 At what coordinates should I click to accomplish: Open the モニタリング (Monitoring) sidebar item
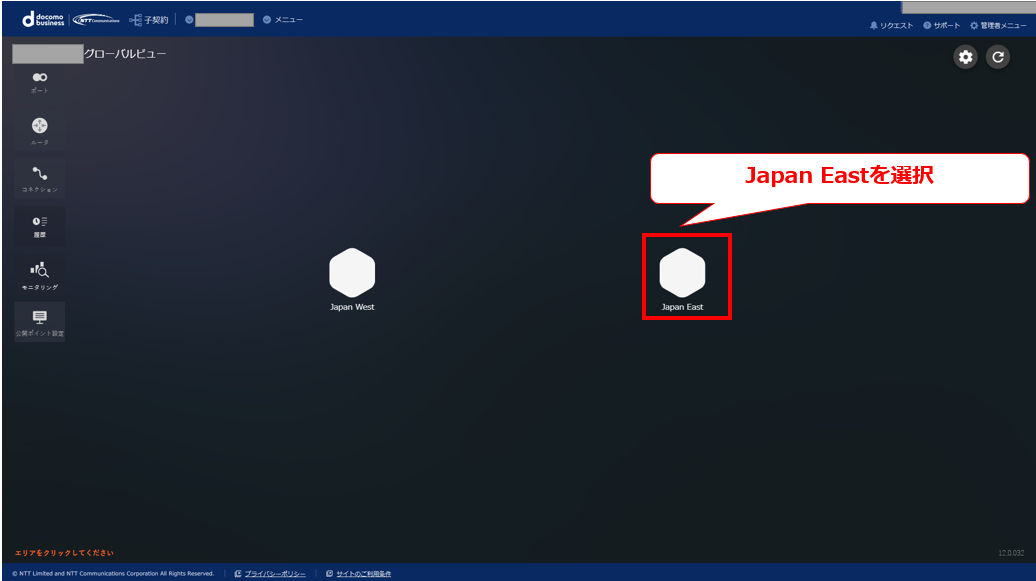pos(40,275)
